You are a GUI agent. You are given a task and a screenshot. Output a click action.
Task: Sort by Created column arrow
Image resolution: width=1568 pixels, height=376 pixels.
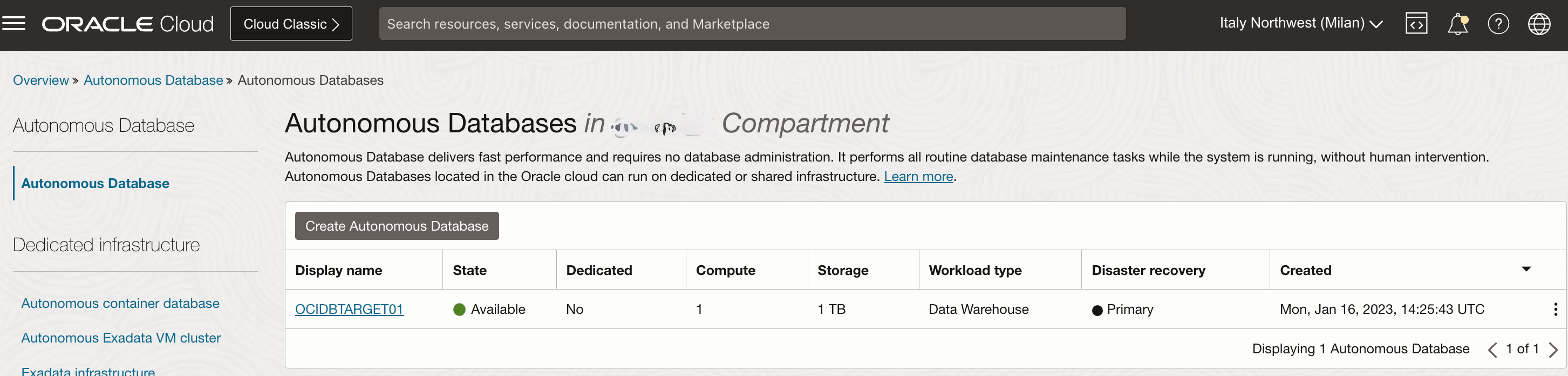click(x=1526, y=268)
